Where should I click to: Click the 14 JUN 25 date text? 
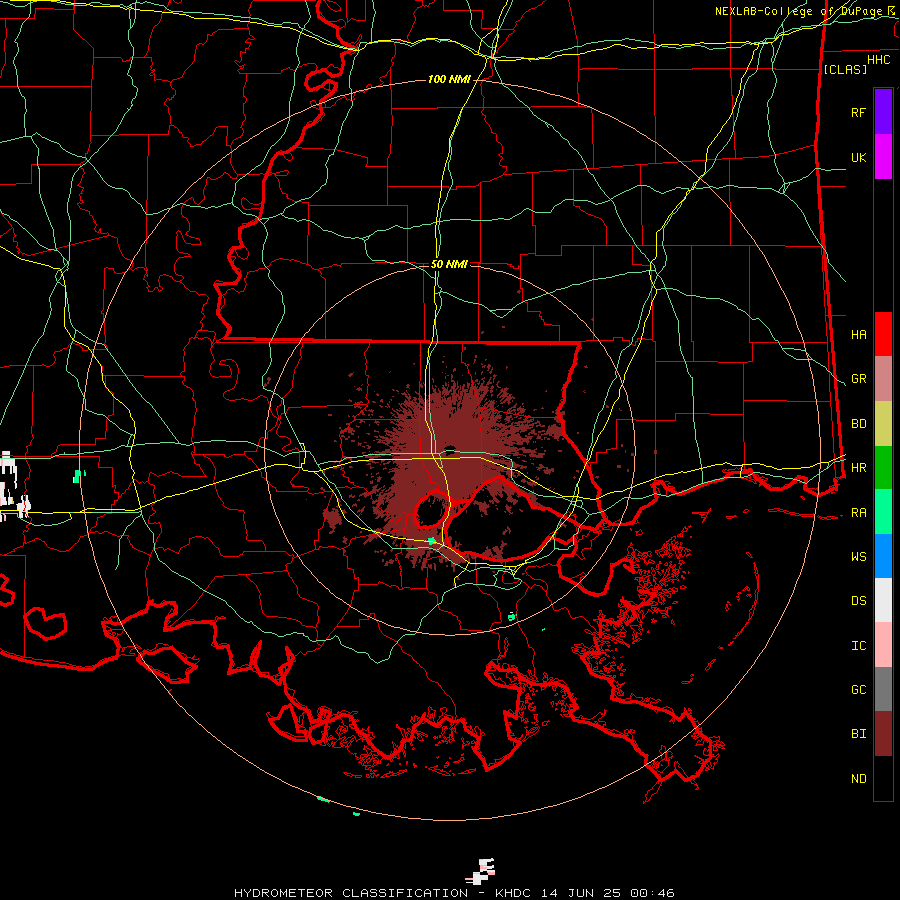pyautogui.click(x=581, y=893)
